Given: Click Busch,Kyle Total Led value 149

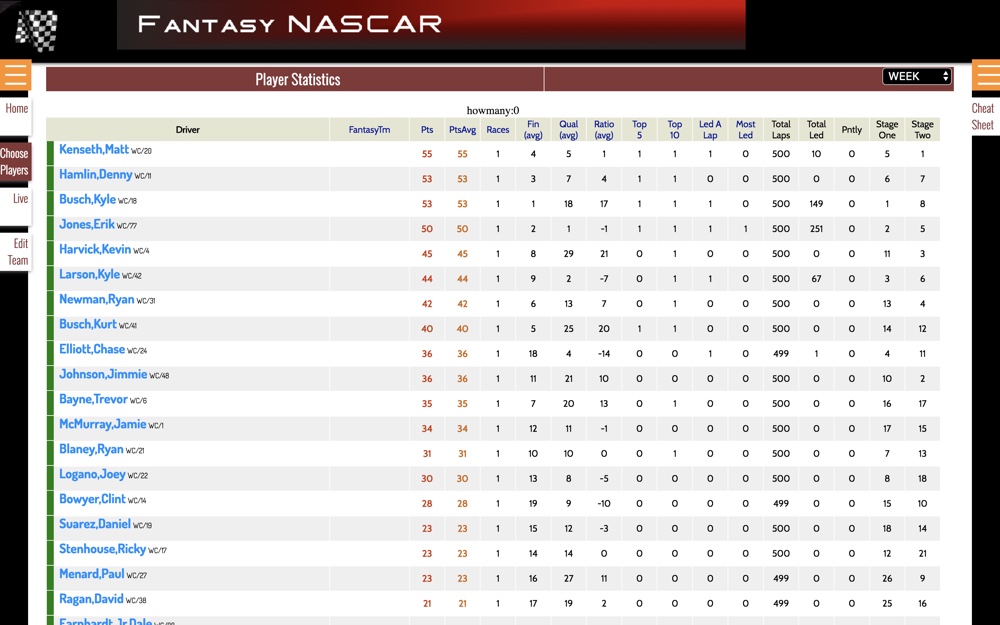Looking at the screenshot, I should [816, 204].
